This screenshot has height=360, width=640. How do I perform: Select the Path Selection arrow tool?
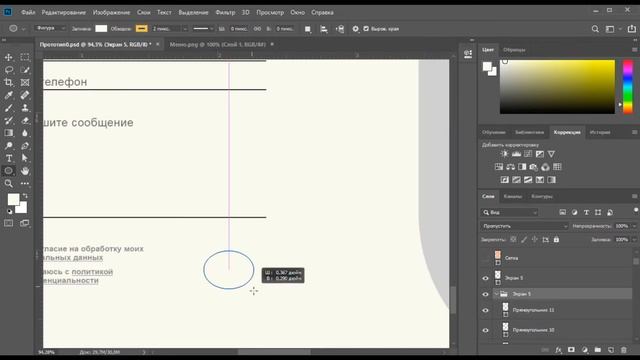click(25, 158)
